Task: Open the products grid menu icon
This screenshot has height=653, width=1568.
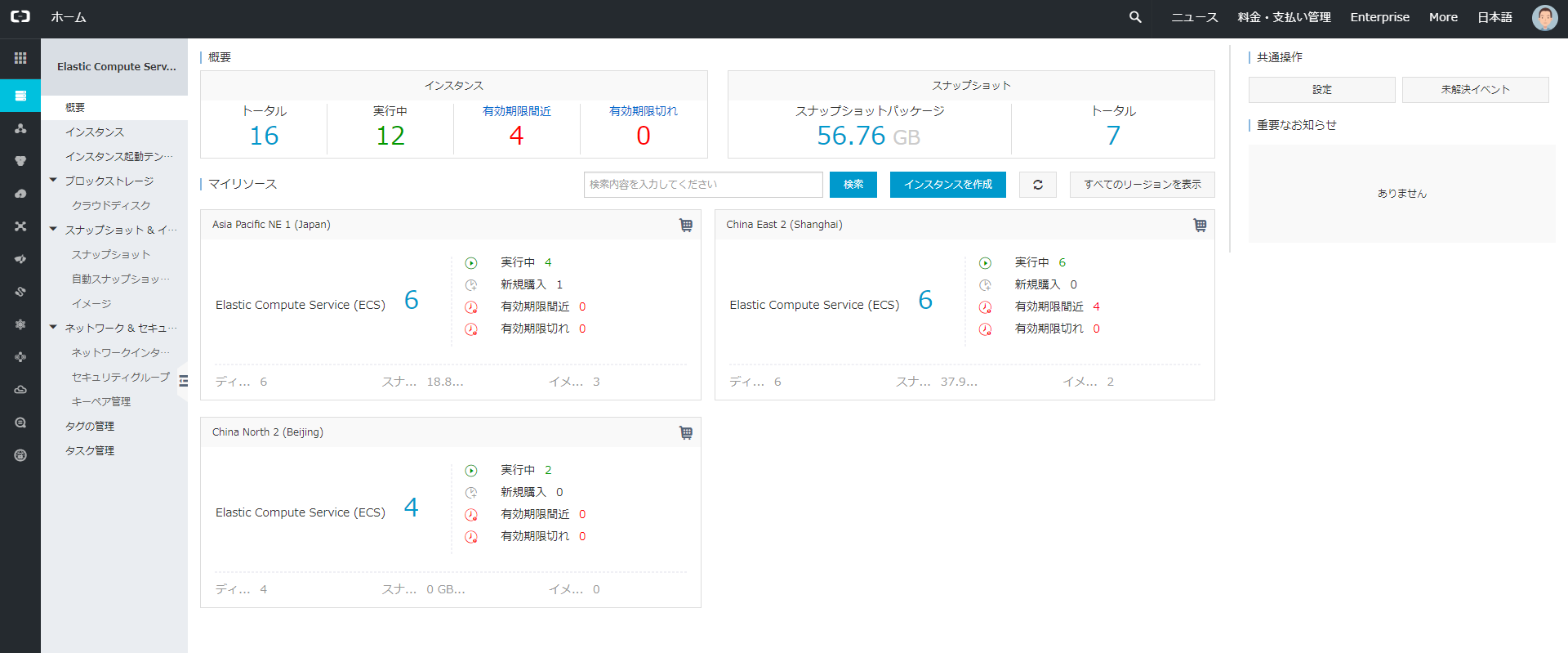Action: click(20, 58)
